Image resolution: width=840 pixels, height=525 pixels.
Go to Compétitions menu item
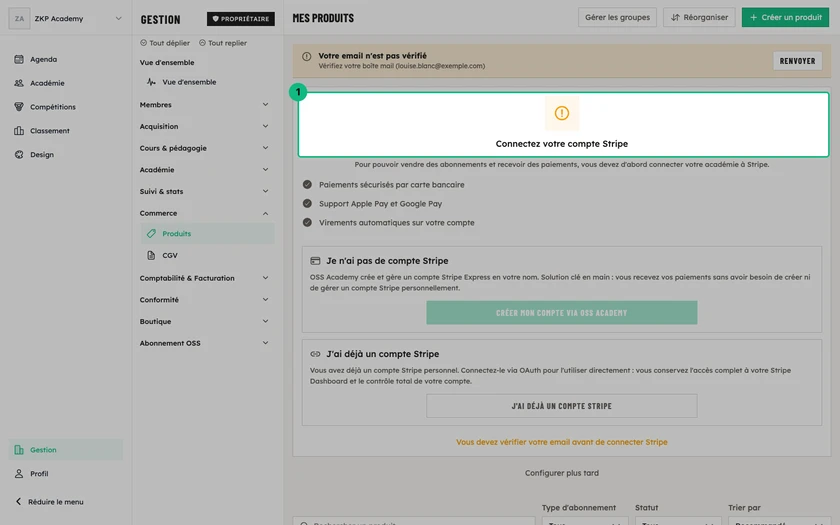point(66,107)
